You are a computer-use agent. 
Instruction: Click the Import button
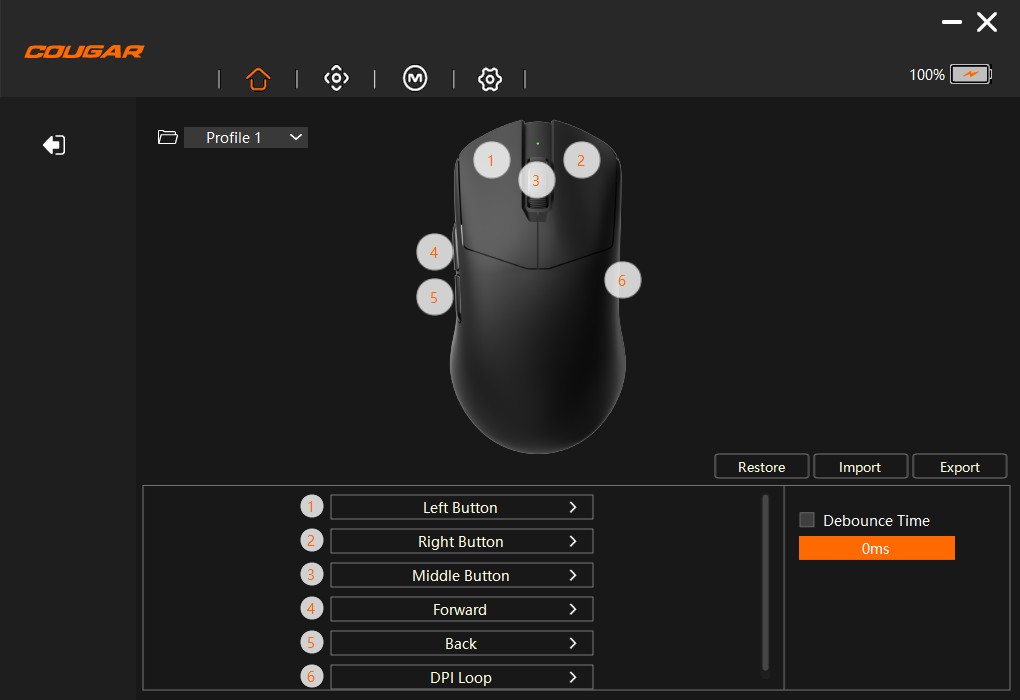(x=860, y=467)
